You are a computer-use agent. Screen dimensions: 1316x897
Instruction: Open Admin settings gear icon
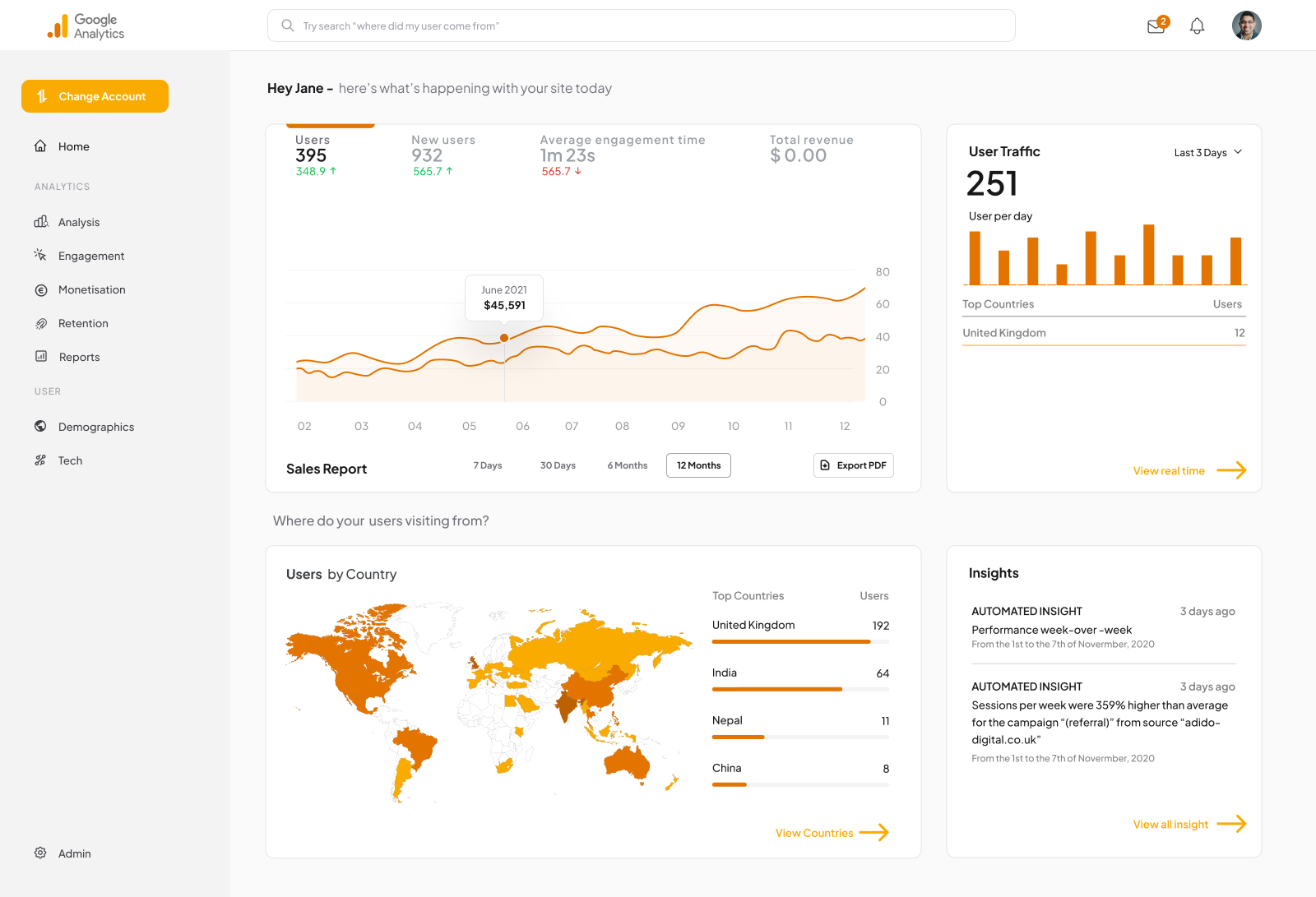pos(40,853)
